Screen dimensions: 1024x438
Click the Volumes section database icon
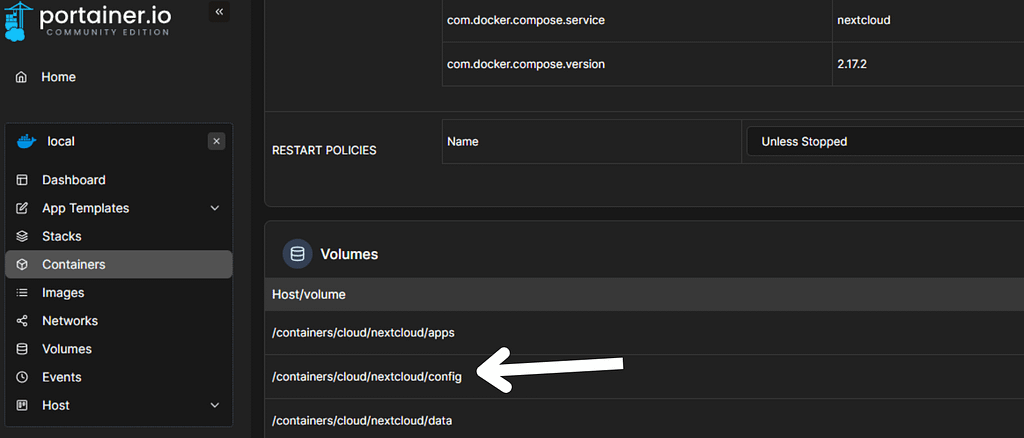[x=297, y=254]
